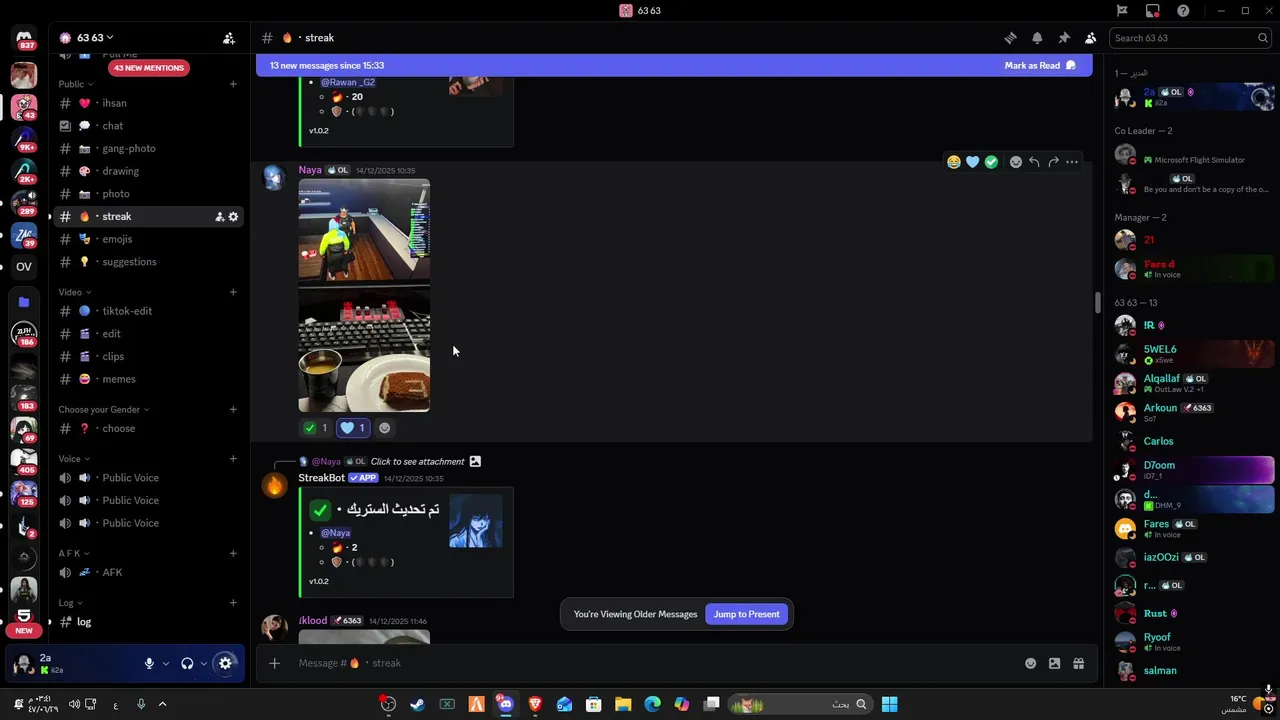
Task: Click 43 NEW MENTIONS pill
Action: click(149, 68)
